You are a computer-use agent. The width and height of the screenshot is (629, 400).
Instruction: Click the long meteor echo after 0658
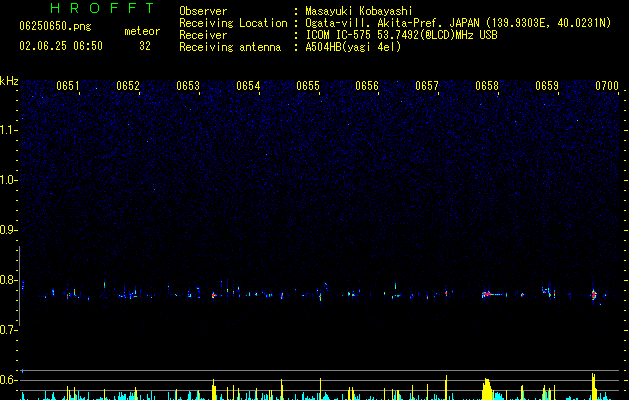494,294
